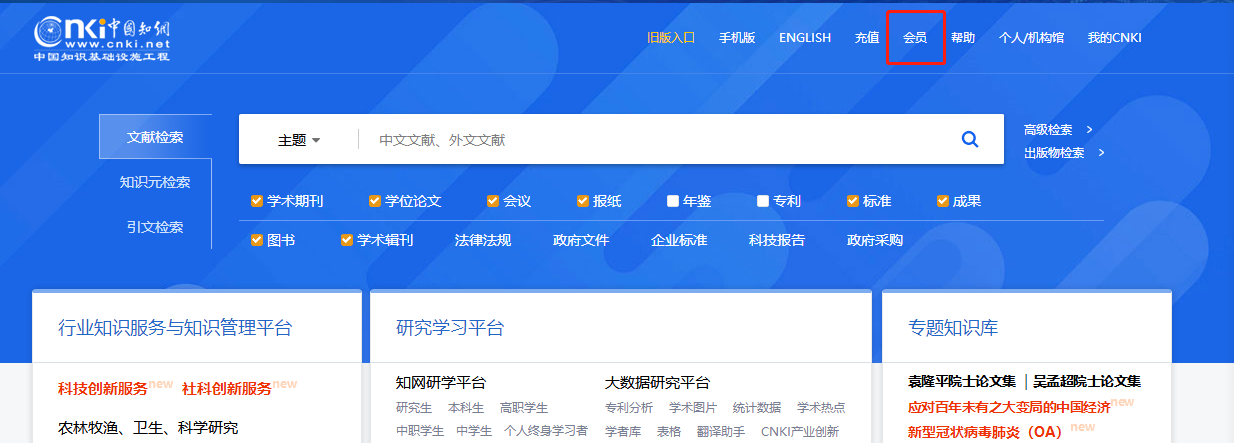Open 帮助 help page
The width and height of the screenshot is (1234, 443).
click(963, 38)
